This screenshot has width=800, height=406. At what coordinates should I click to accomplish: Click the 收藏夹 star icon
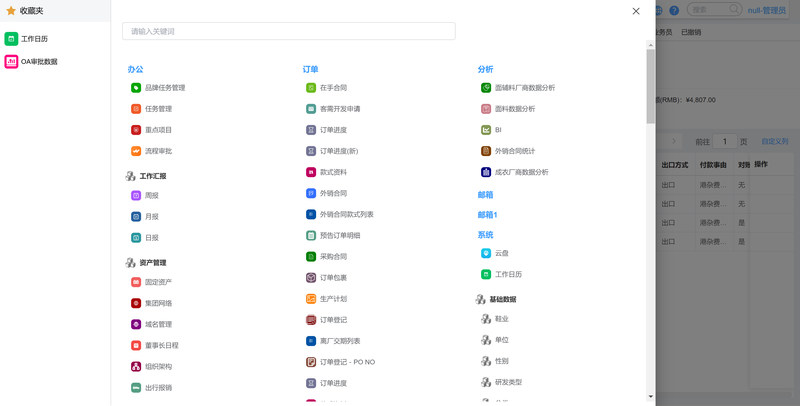click(11, 11)
